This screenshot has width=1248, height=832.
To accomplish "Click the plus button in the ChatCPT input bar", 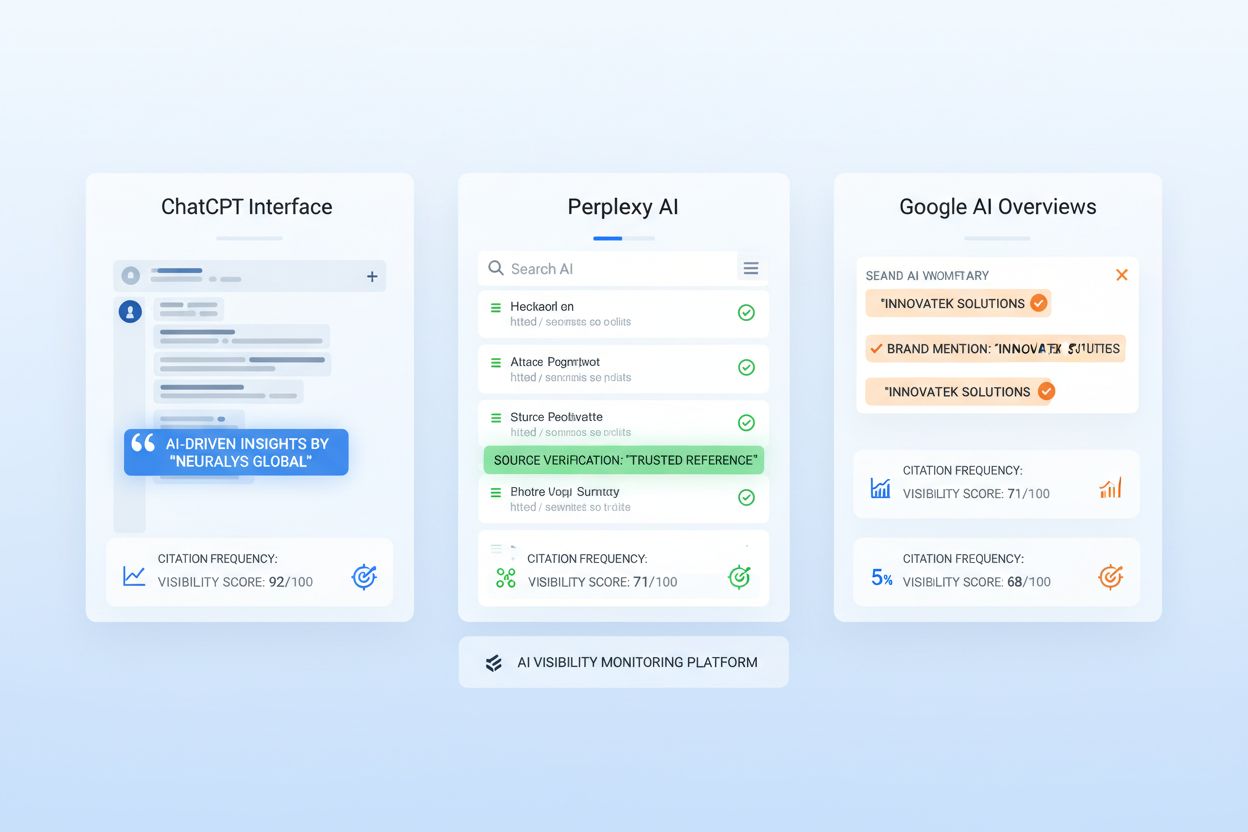I will (x=371, y=276).
